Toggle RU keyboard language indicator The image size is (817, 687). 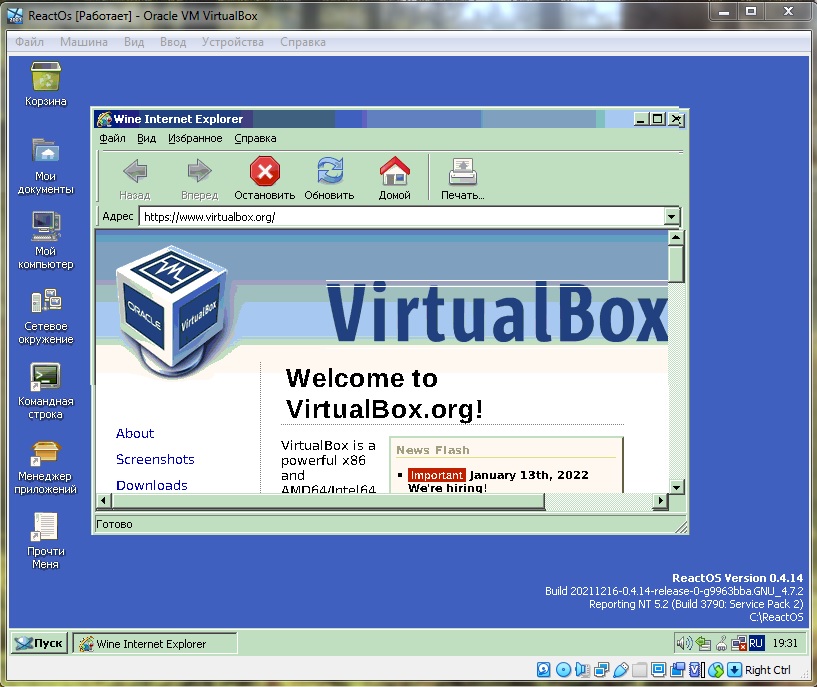756,643
